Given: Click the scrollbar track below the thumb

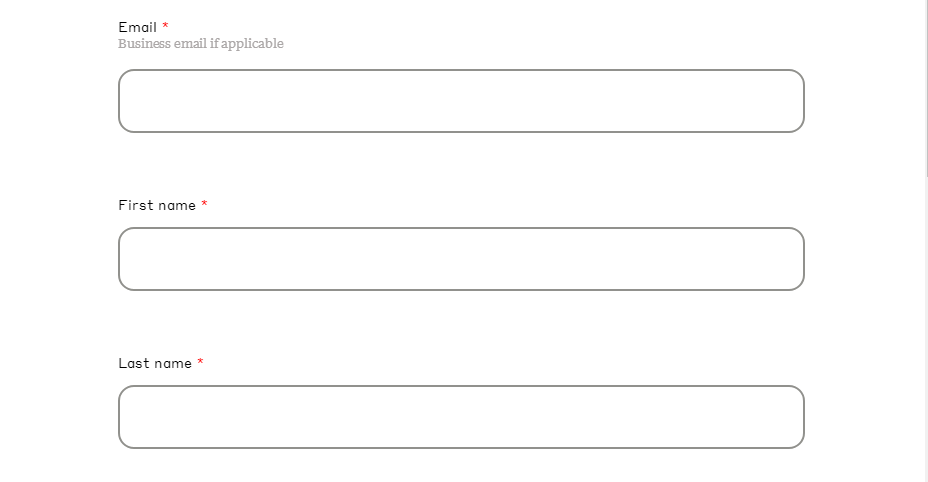Looking at the screenshot, I should tap(926, 329).
